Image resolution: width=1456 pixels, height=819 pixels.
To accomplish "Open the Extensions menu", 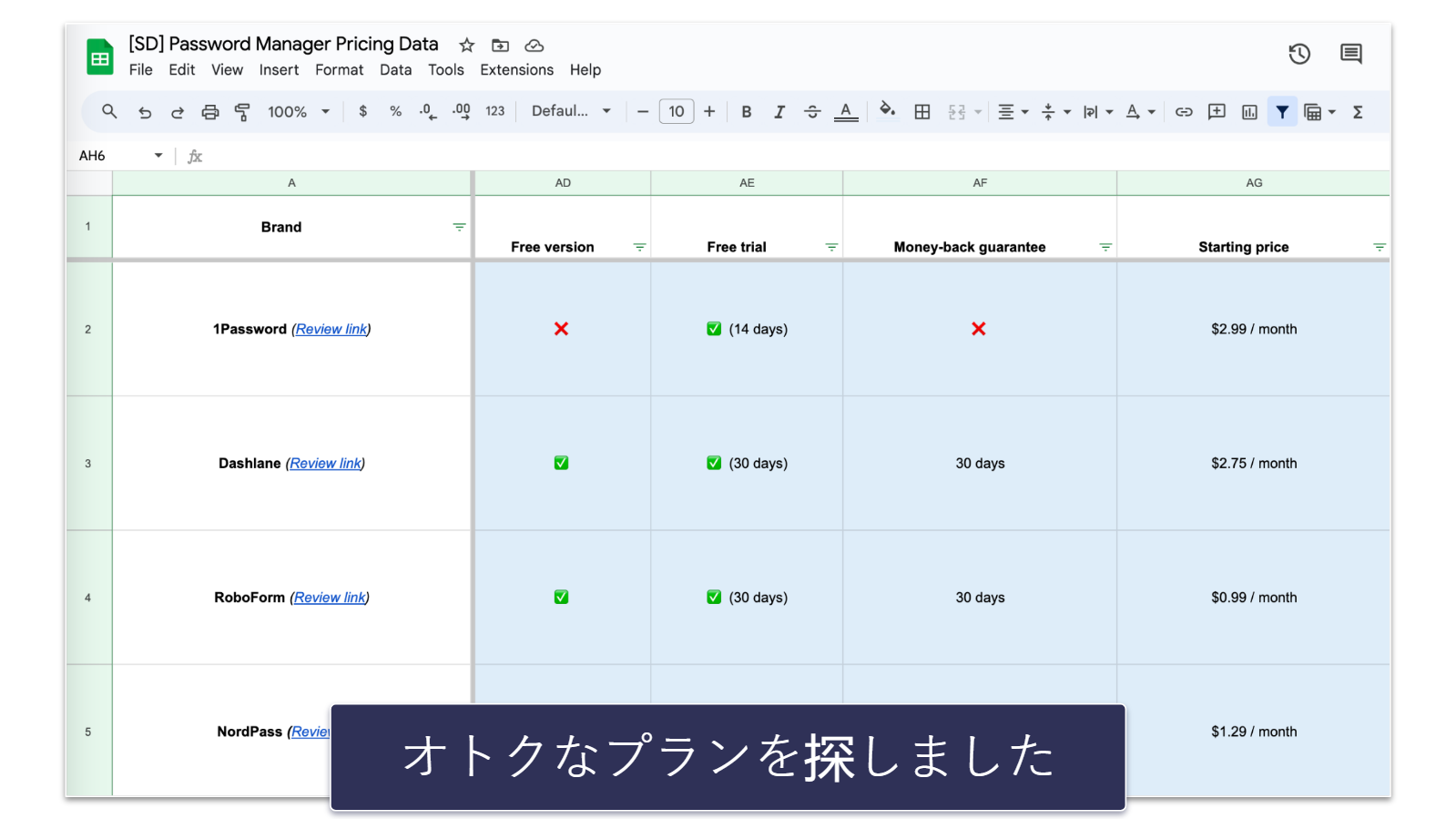I will 517,69.
